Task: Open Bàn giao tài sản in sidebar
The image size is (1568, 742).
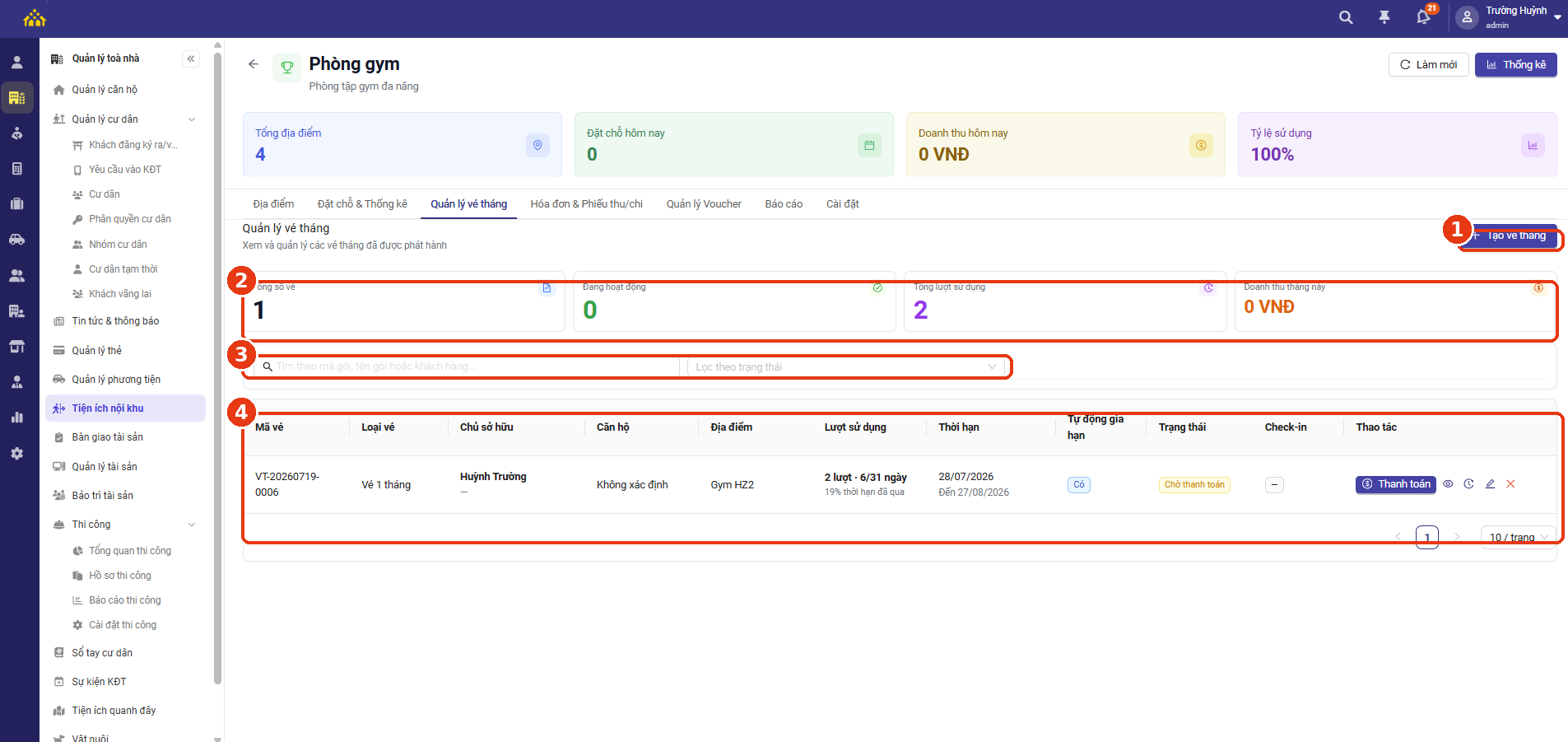Action: [125, 437]
